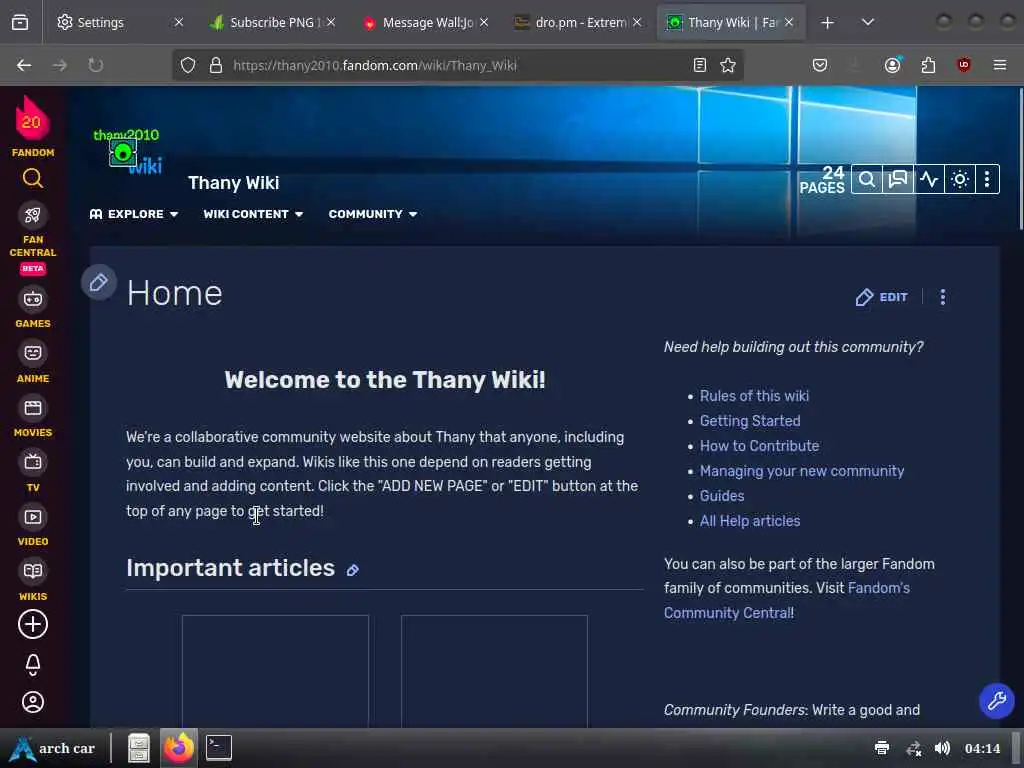Bookmark this page with the star
The width and height of the screenshot is (1024, 768).
point(728,65)
